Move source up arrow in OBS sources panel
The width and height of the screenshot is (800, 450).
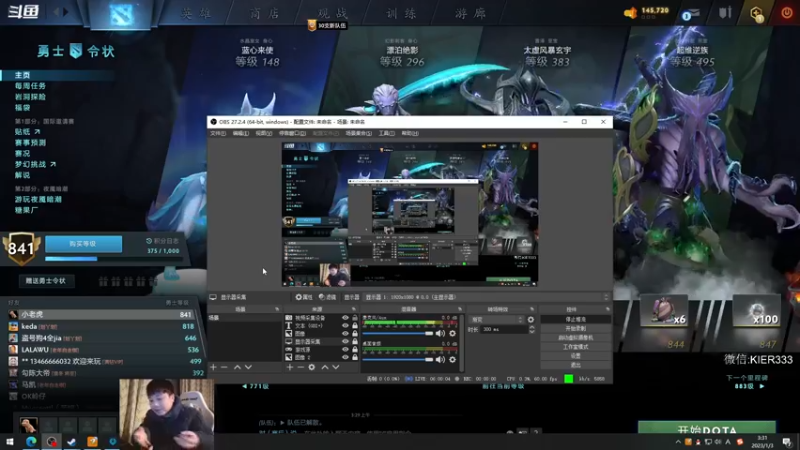324,367
